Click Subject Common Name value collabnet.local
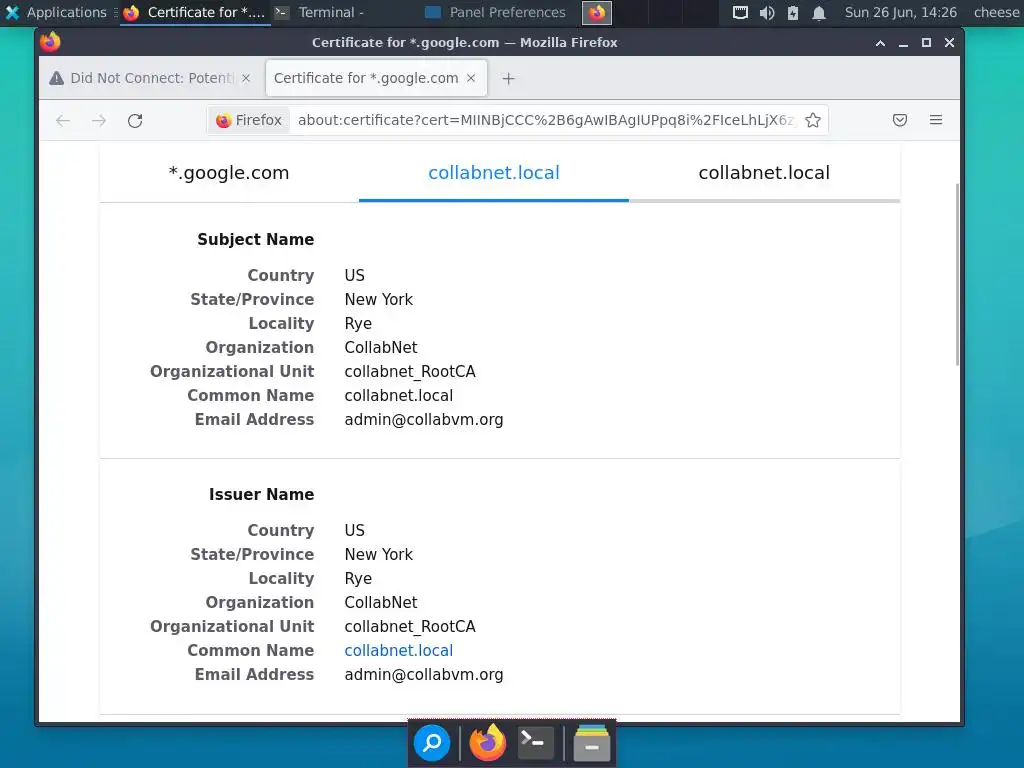The height and width of the screenshot is (768, 1024). [398, 396]
